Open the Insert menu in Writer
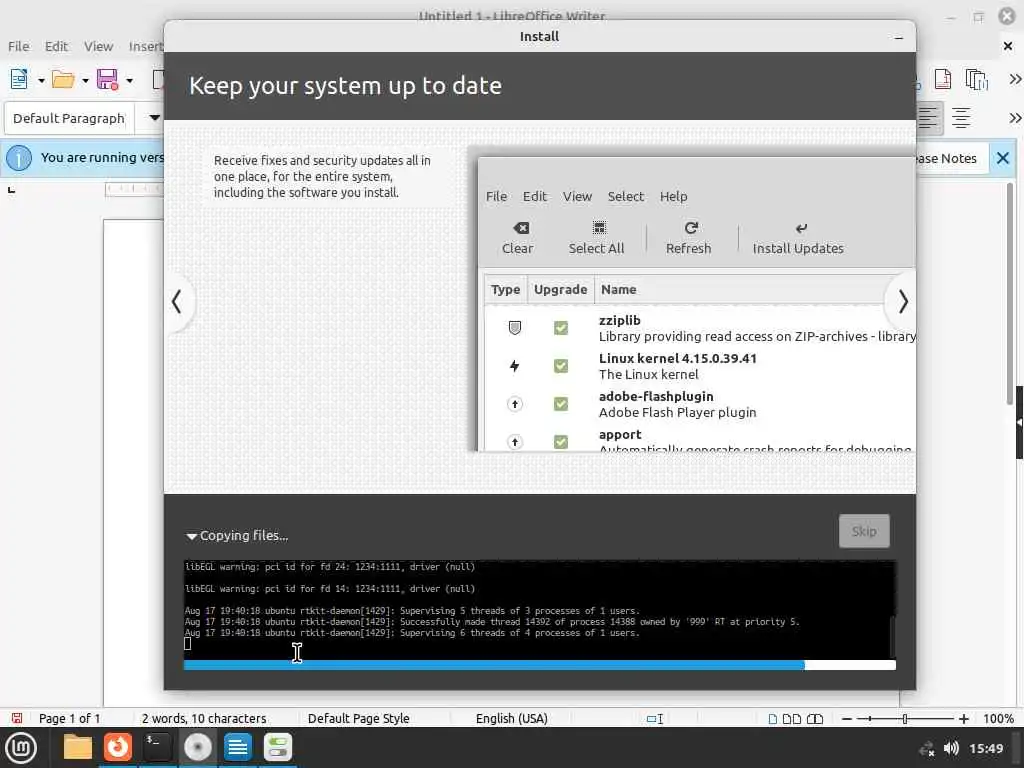The width and height of the screenshot is (1024, 768). (145, 46)
